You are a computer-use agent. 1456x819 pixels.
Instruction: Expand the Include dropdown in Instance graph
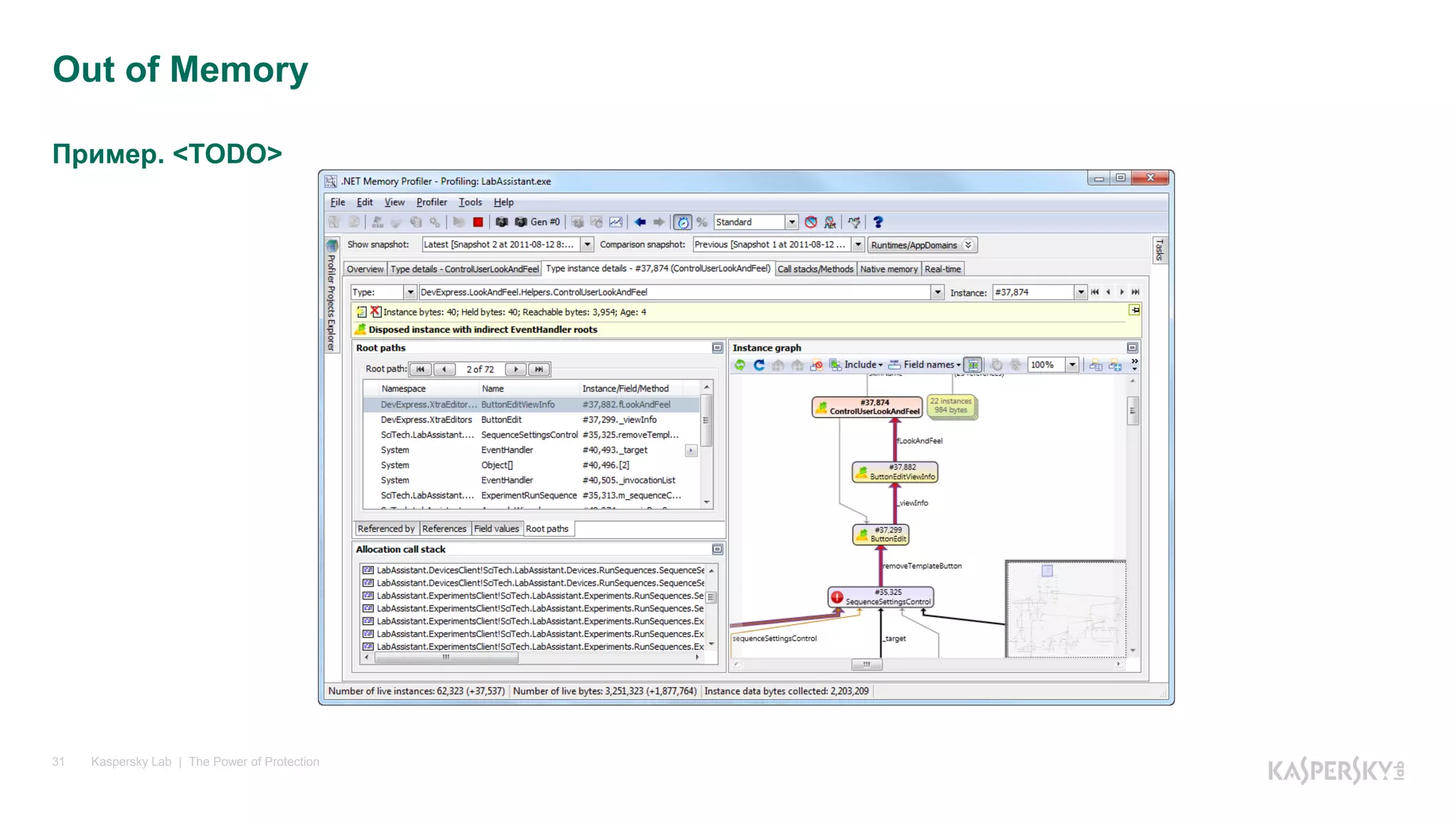pos(863,365)
